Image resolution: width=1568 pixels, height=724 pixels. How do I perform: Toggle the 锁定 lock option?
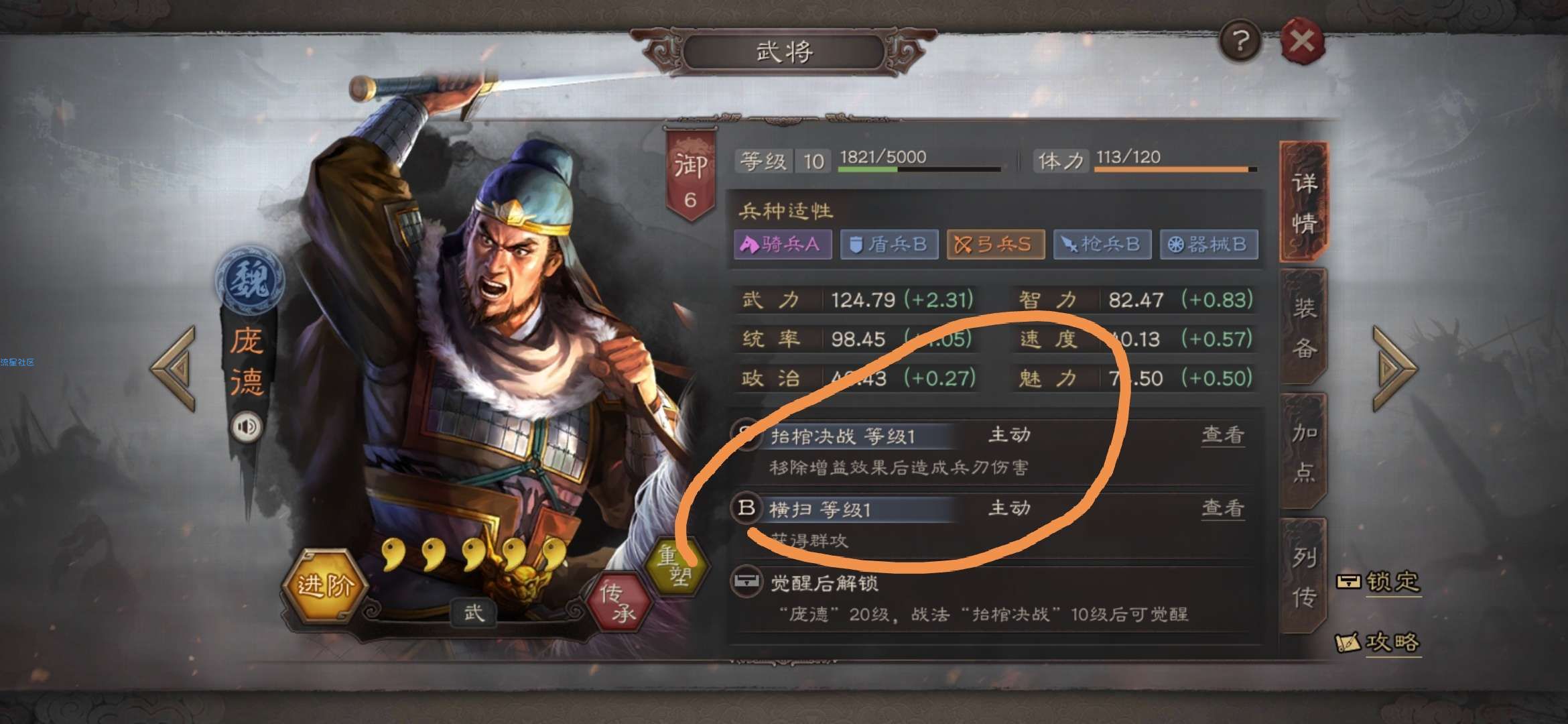pyautogui.click(x=1378, y=581)
